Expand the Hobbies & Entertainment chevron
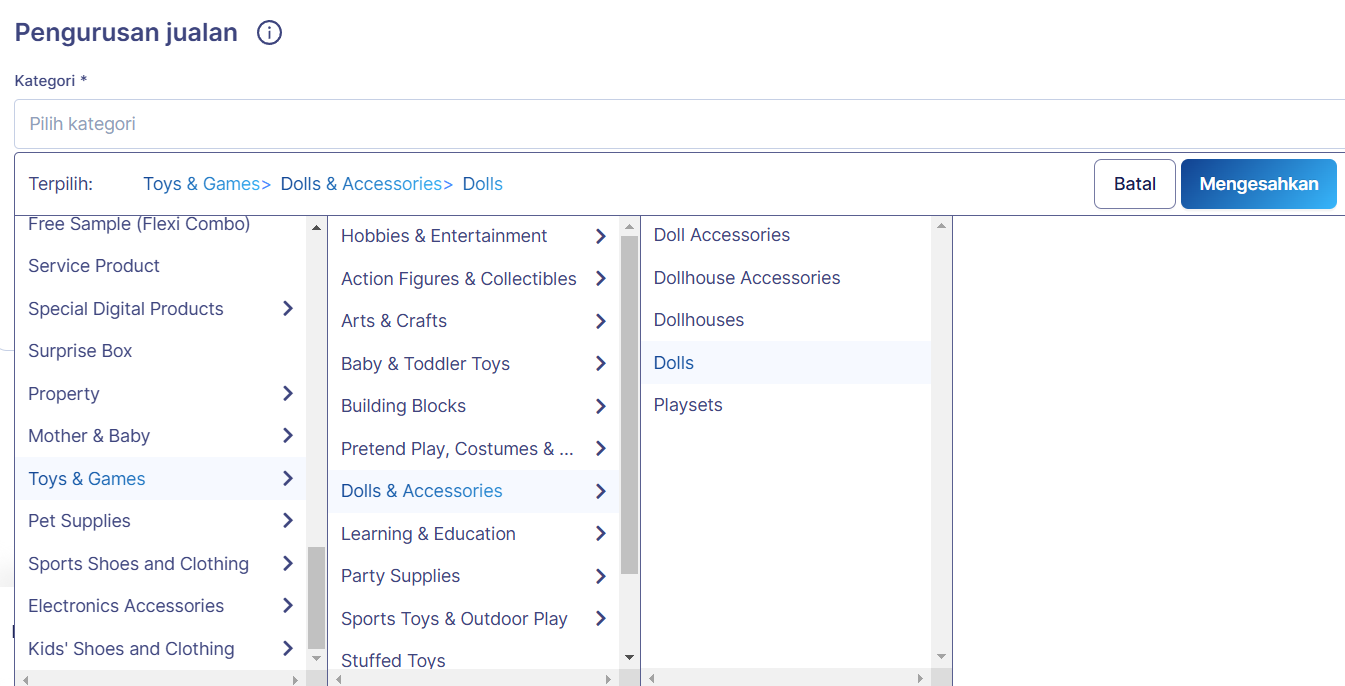Image resolution: width=1345 pixels, height=686 pixels. [x=601, y=236]
